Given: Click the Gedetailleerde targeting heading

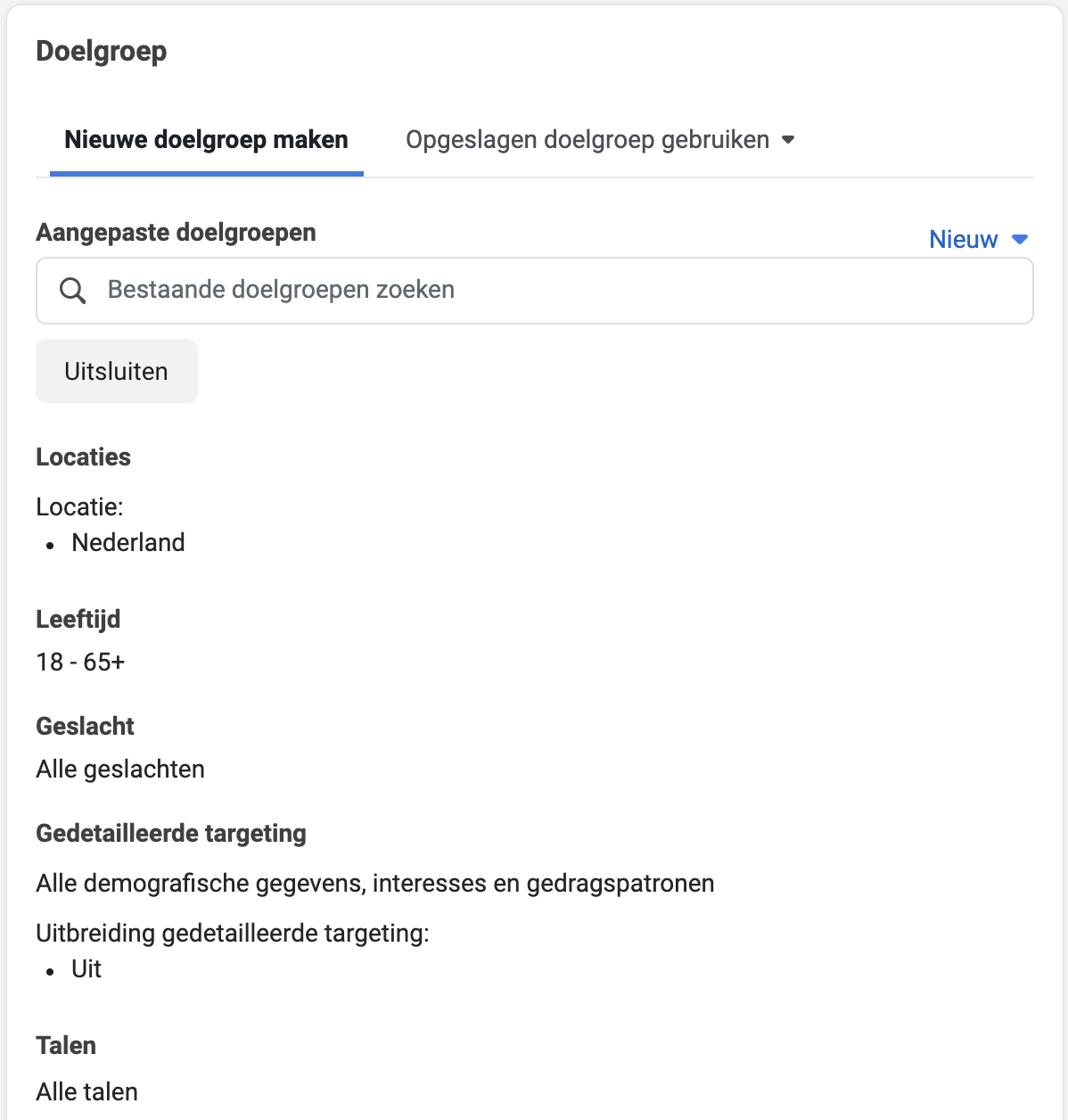Looking at the screenshot, I should [171, 833].
